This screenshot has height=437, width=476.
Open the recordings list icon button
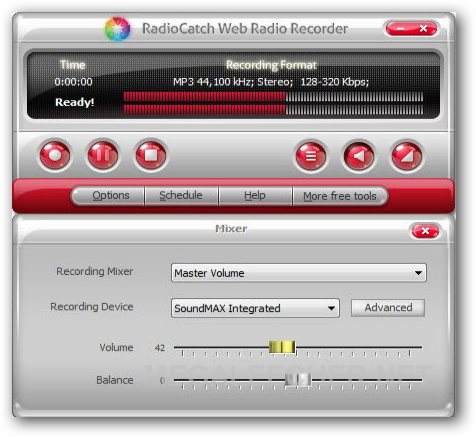311,156
